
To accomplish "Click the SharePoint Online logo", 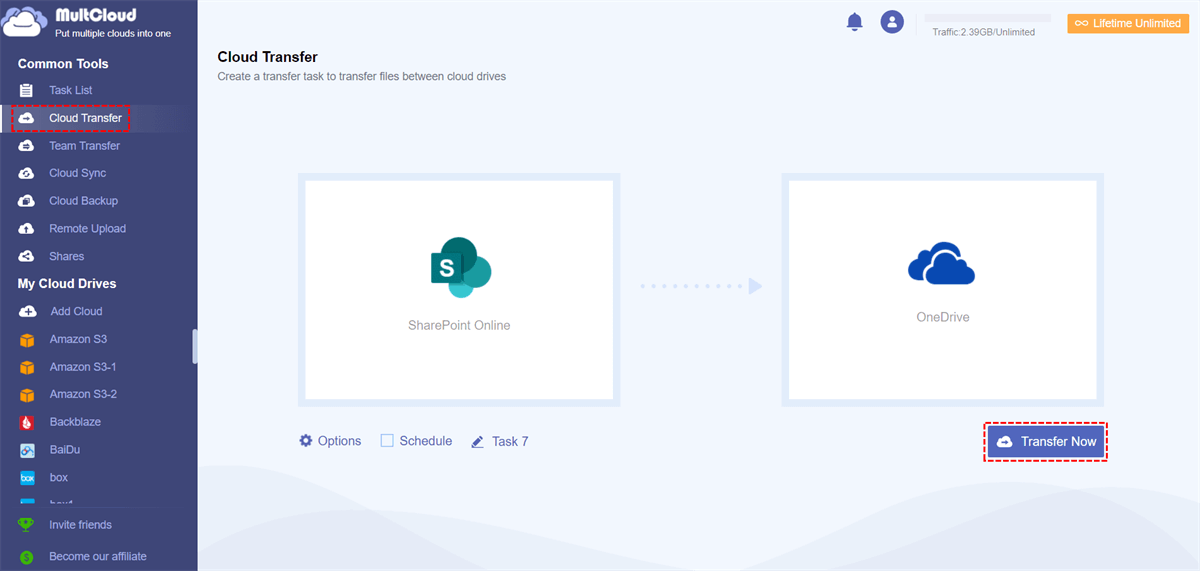I will (460, 268).
